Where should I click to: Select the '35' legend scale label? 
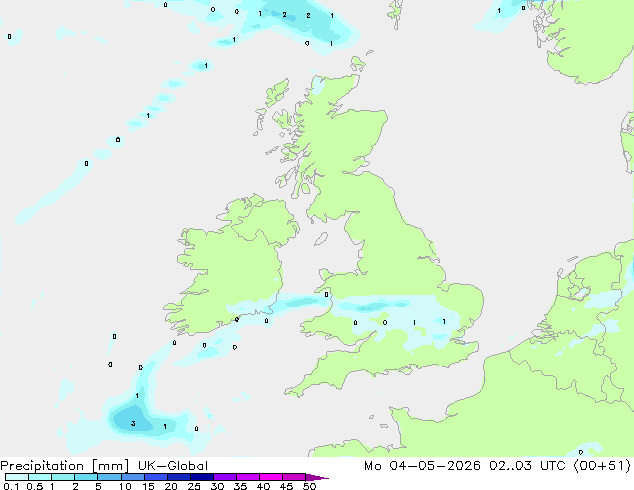pyautogui.click(x=240, y=486)
